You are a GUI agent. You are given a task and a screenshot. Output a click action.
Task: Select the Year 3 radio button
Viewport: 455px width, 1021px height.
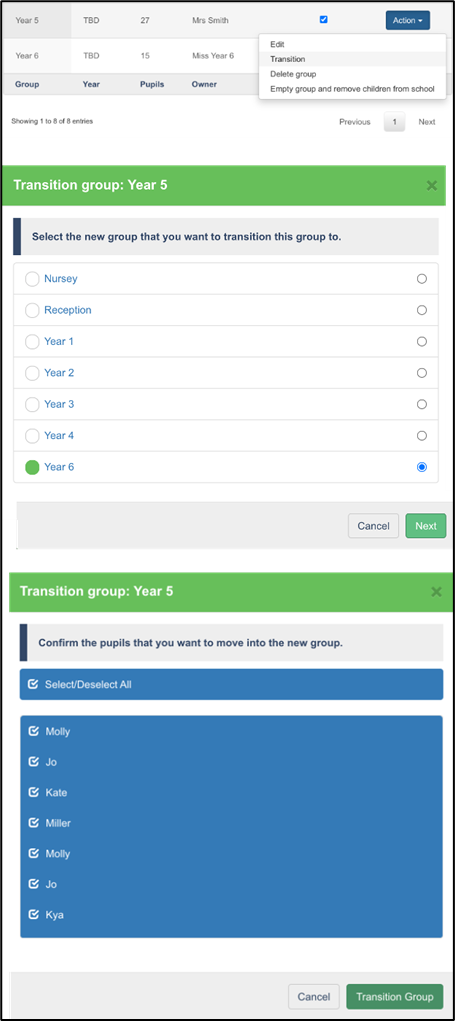coord(422,404)
